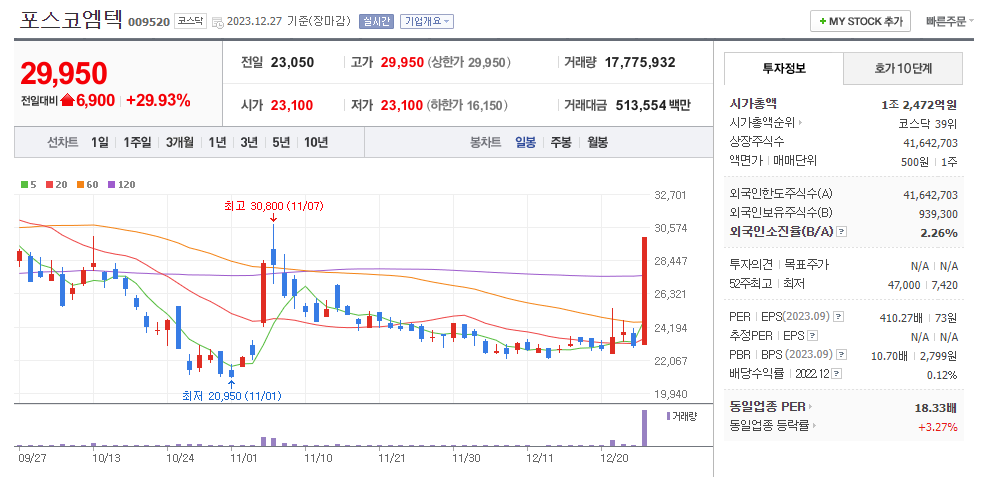Click purple 120-day moving average legend marker
982x477 pixels.
[111, 185]
